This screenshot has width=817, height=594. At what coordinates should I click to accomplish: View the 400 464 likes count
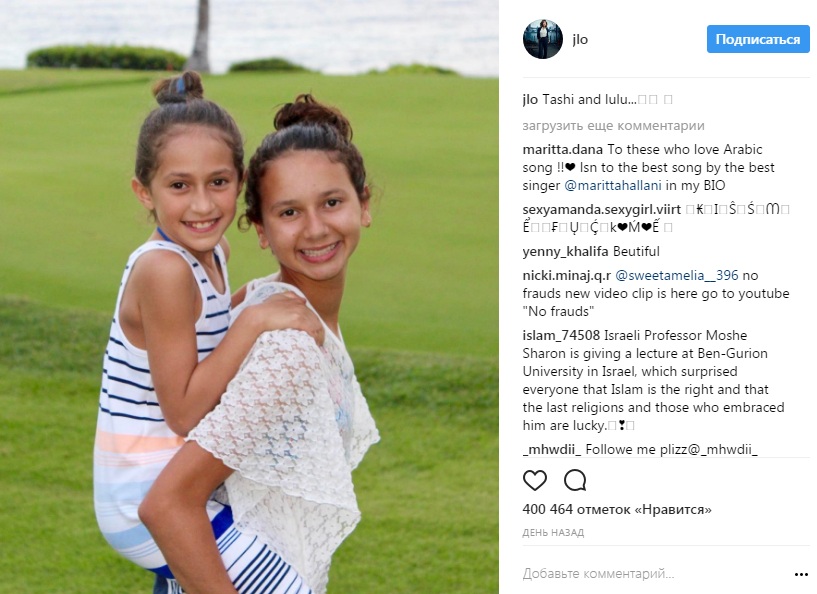click(x=617, y=509)
